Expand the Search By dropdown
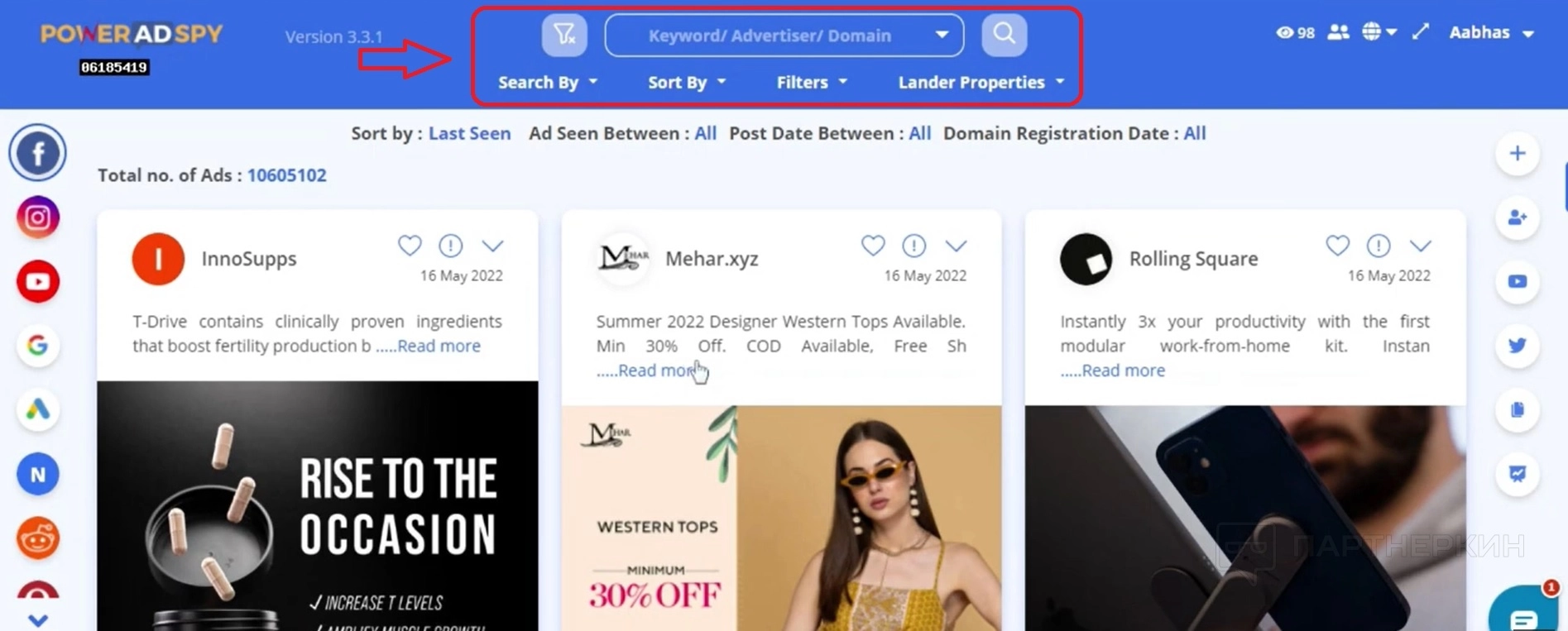1568x631 pixels. 547,83
